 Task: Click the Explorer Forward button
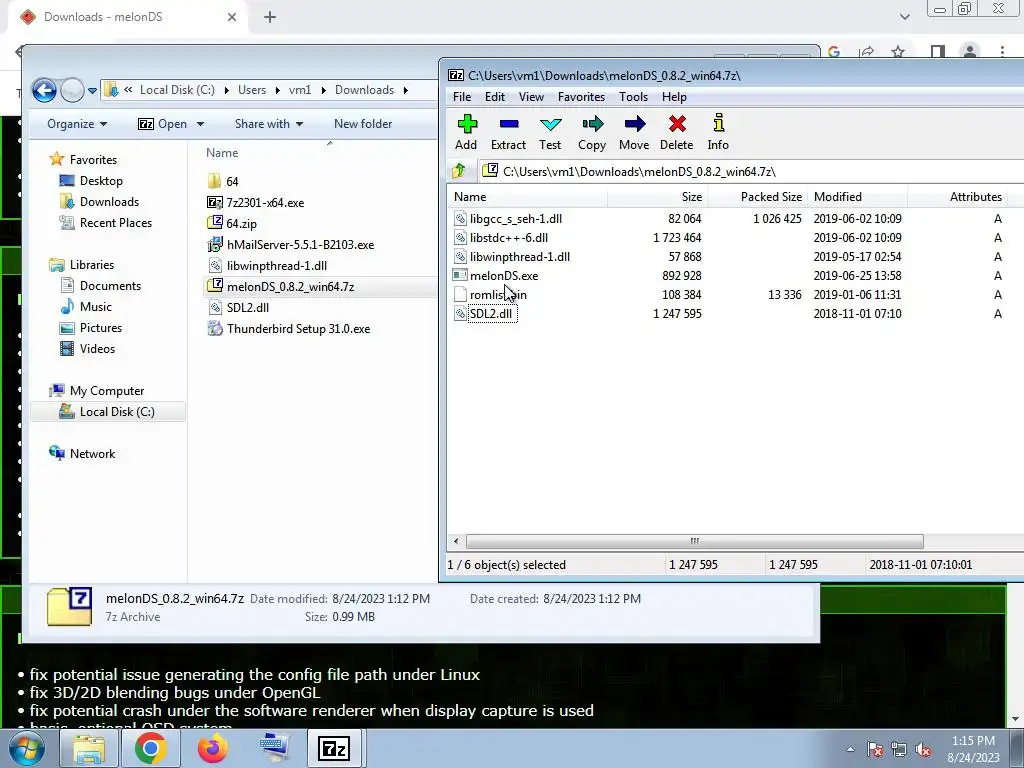[72, 90]
